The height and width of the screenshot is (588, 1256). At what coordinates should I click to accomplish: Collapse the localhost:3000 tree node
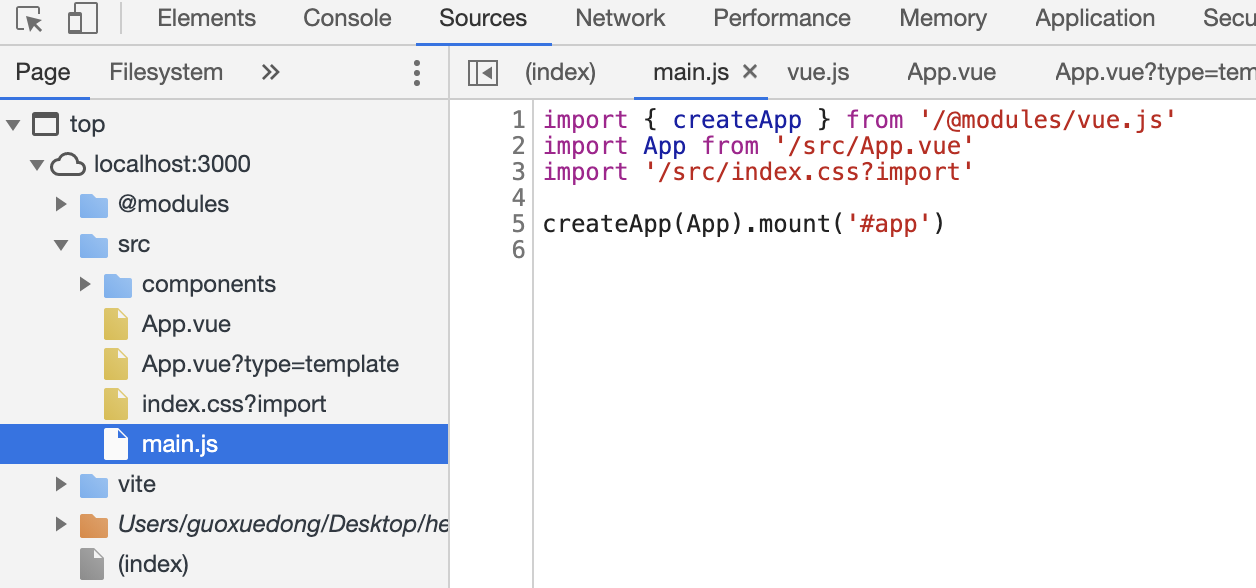37,164
